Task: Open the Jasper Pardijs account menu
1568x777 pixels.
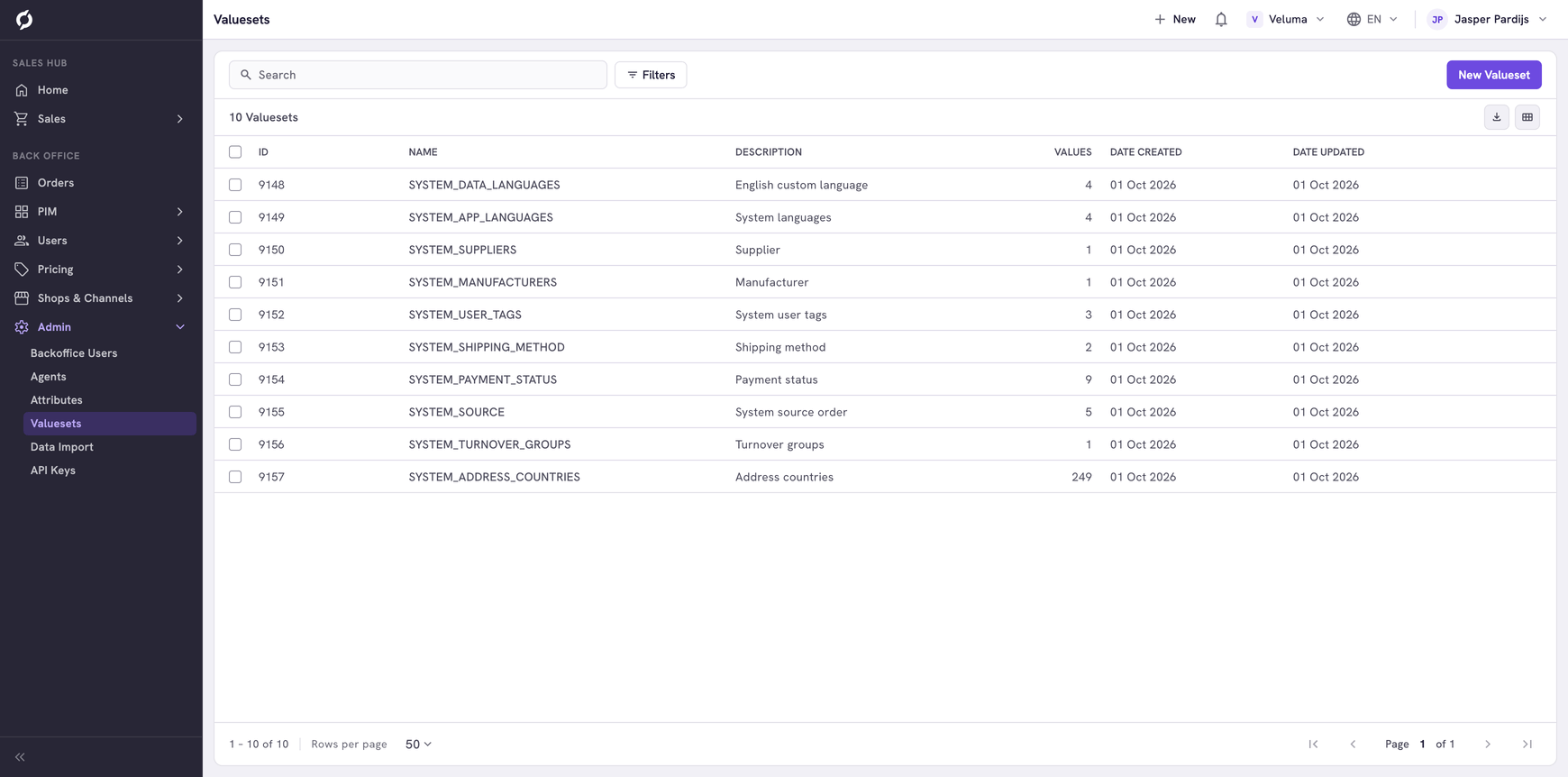Action: coord(1488,19)
